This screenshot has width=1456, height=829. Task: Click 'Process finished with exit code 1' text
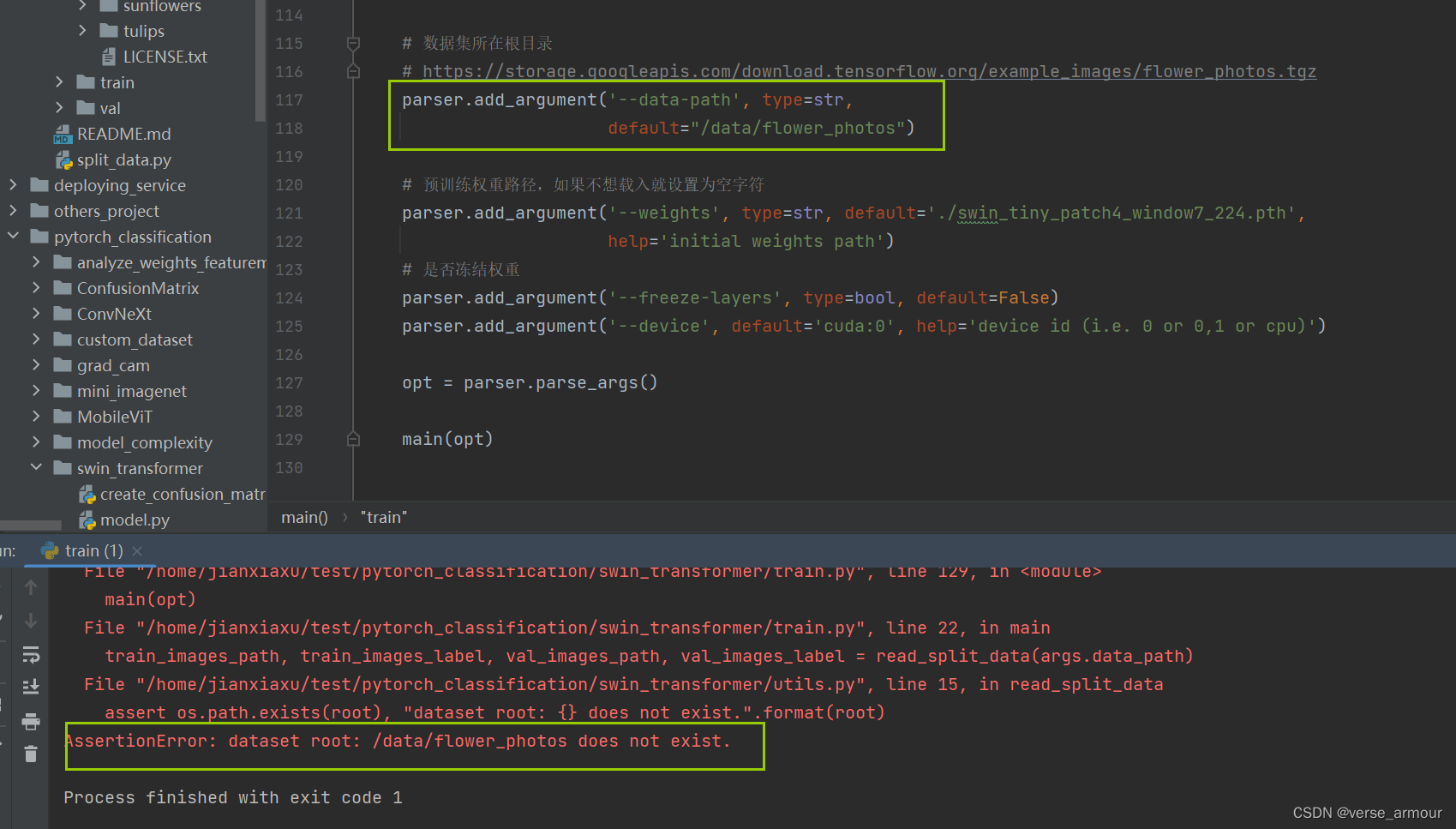(233, 797)
